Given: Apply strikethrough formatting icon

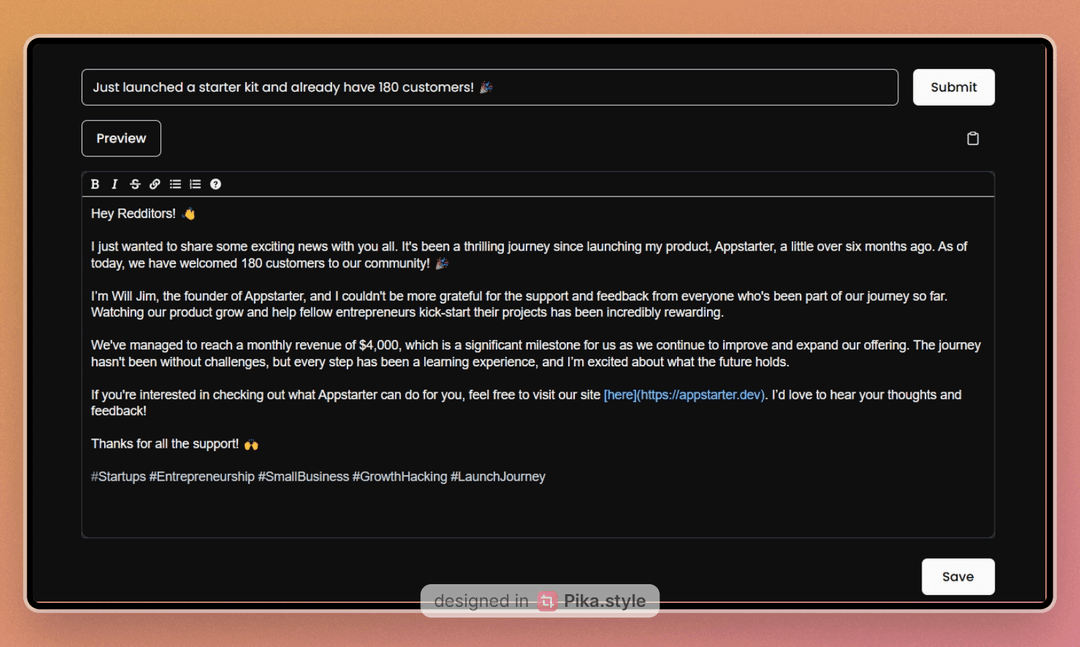Looking at the screenshot, I should (x=135, y=184).
